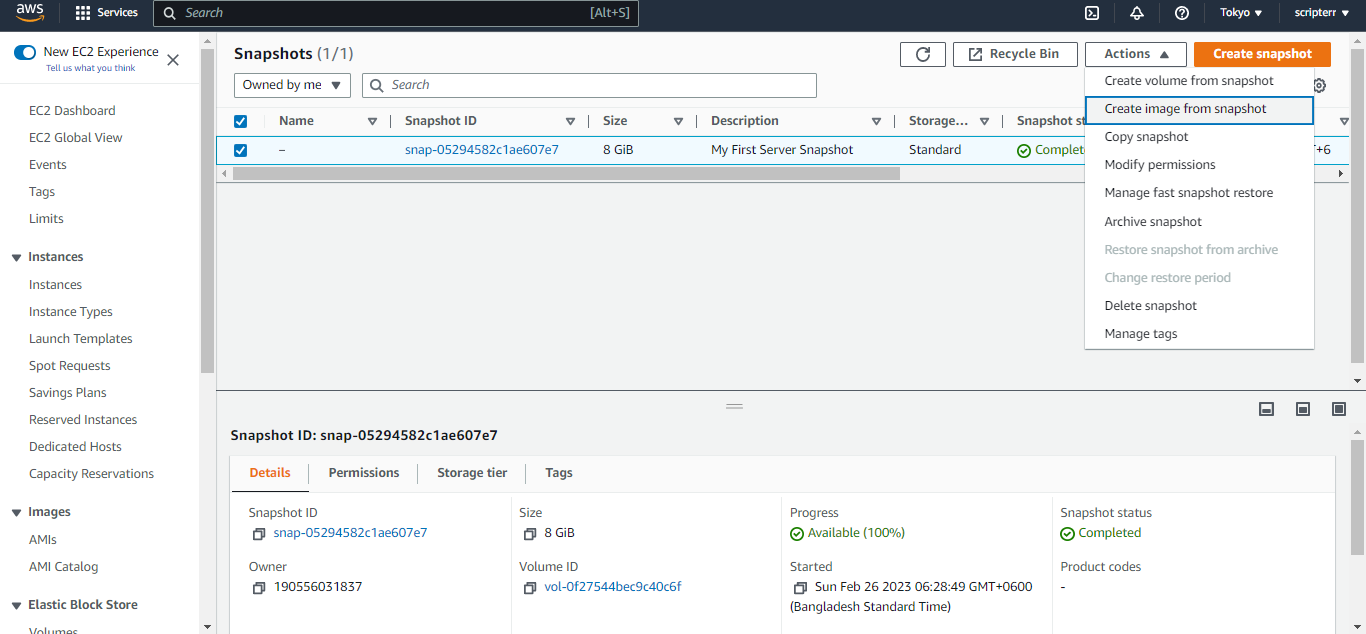Click the top console search field
Viewport: 1366px width, 634px height.
pos(395,13)
